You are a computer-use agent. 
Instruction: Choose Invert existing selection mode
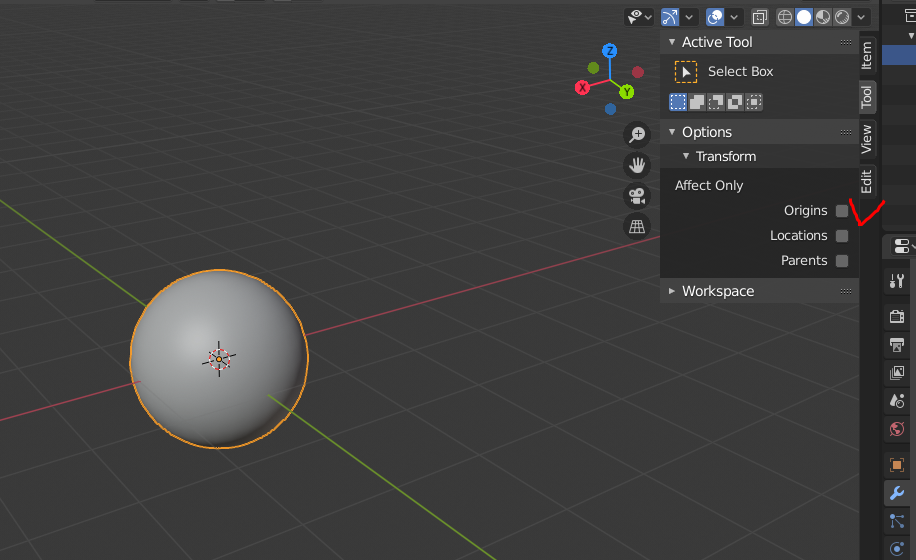pos(735,102)
